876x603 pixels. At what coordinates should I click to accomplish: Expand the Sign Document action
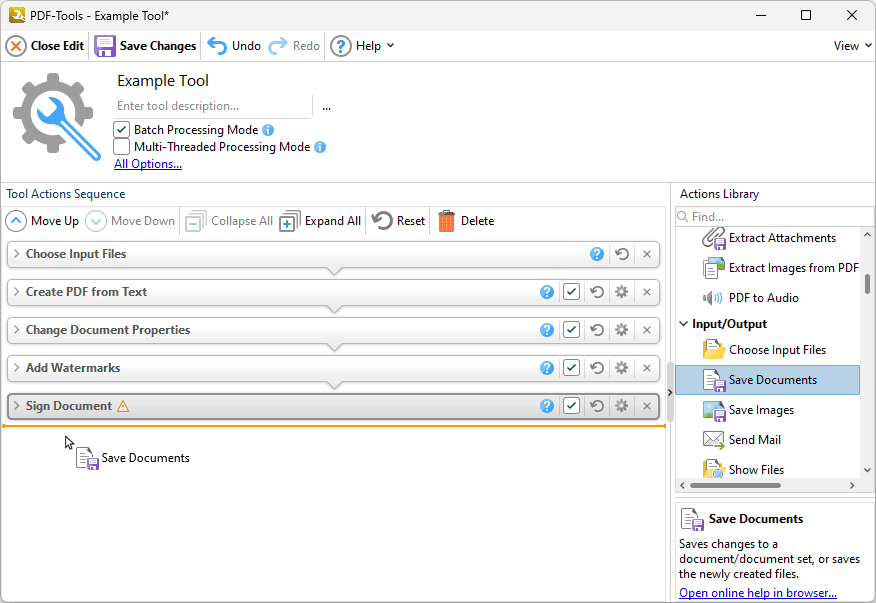click(16, 406)
